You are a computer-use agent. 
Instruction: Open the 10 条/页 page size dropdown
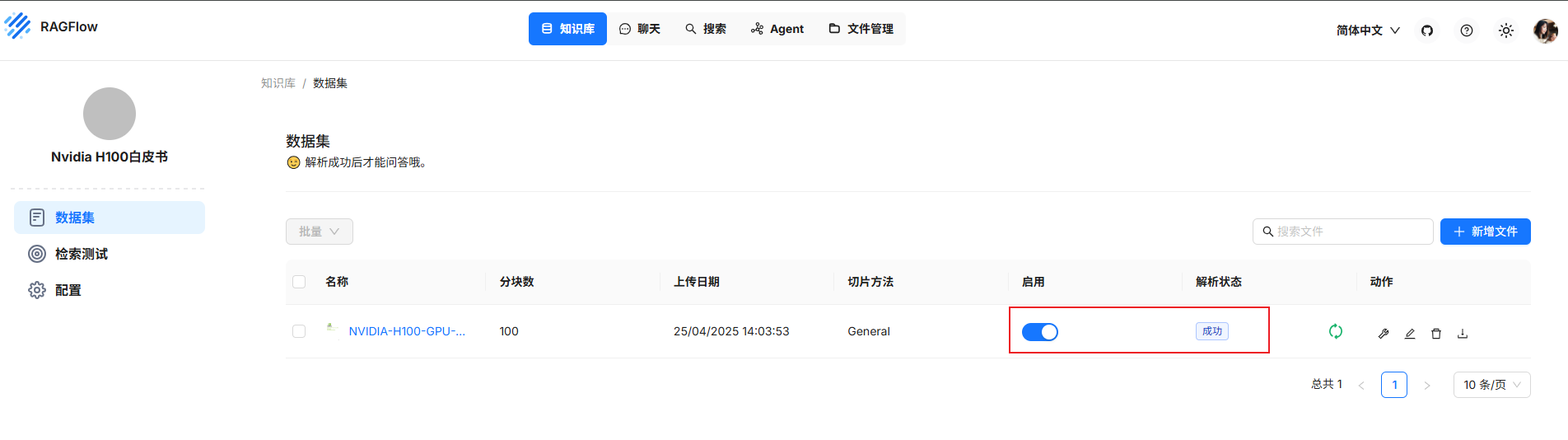pos(1491,385)
